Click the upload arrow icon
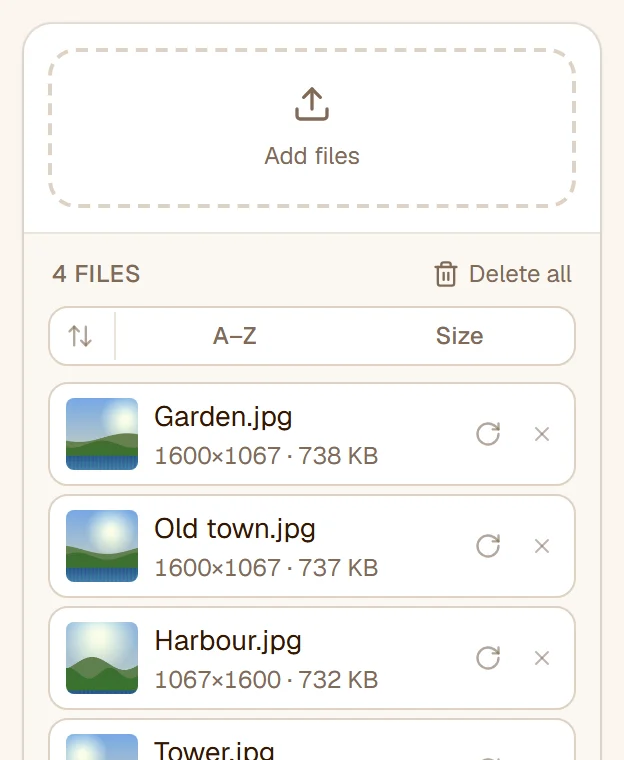The width and height of the screenshot is (624, 760). tap(312, 104)
